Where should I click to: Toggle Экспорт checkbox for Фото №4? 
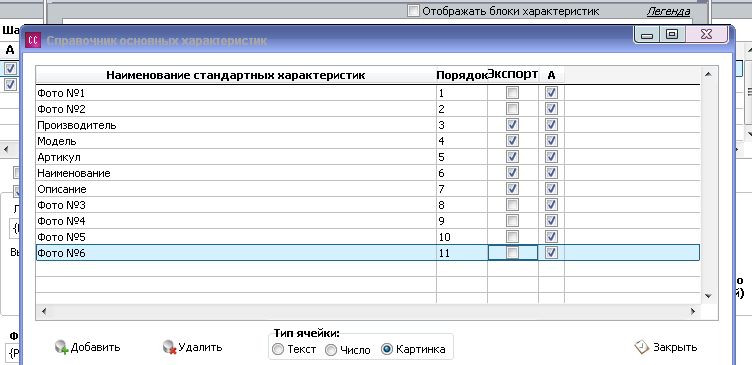pos(512,221)
